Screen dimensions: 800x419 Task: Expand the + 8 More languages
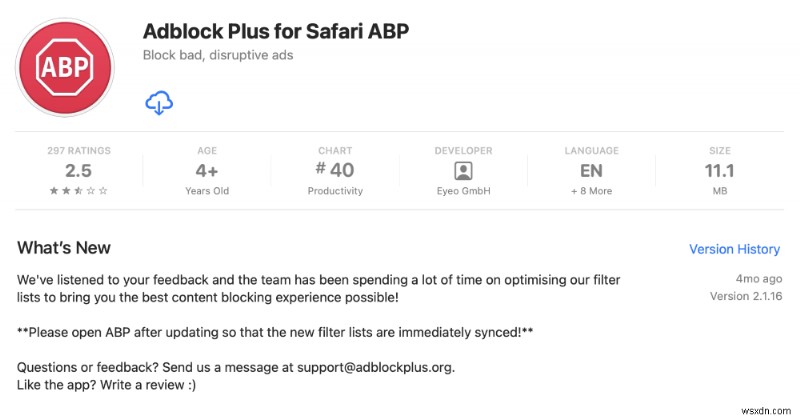click(x=591, y=191)
